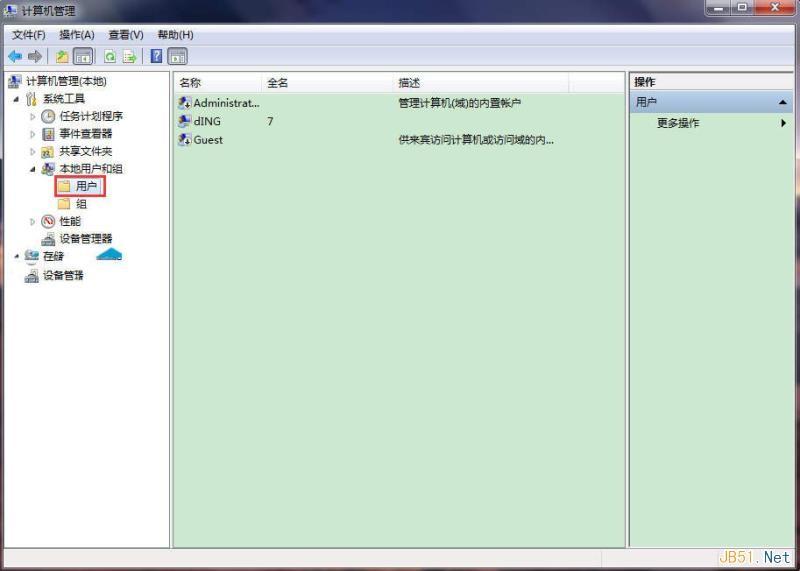Expand the 性能 tree node
Viewport: 800px width, 571px height.
(x=33, y=221)
